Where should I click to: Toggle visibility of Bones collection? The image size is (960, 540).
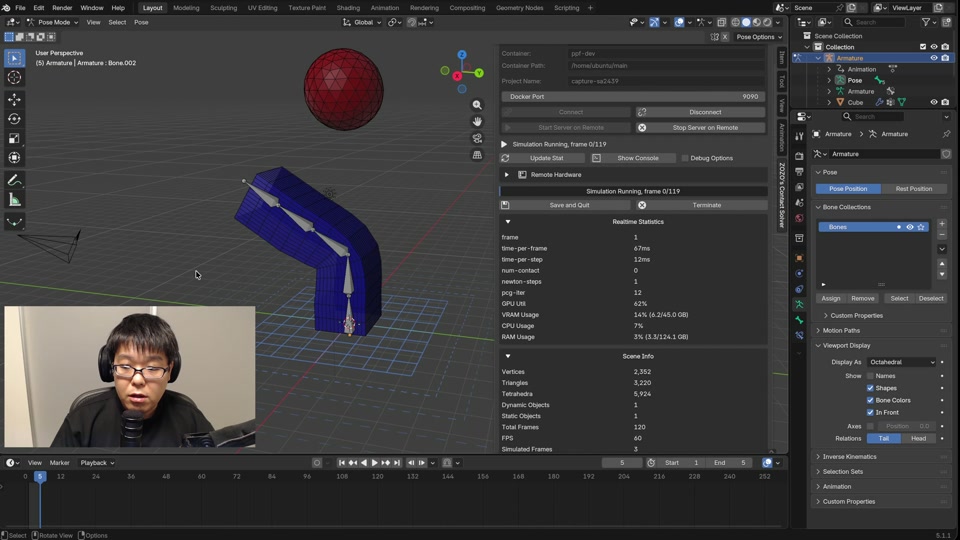click(x=910, y=227)
